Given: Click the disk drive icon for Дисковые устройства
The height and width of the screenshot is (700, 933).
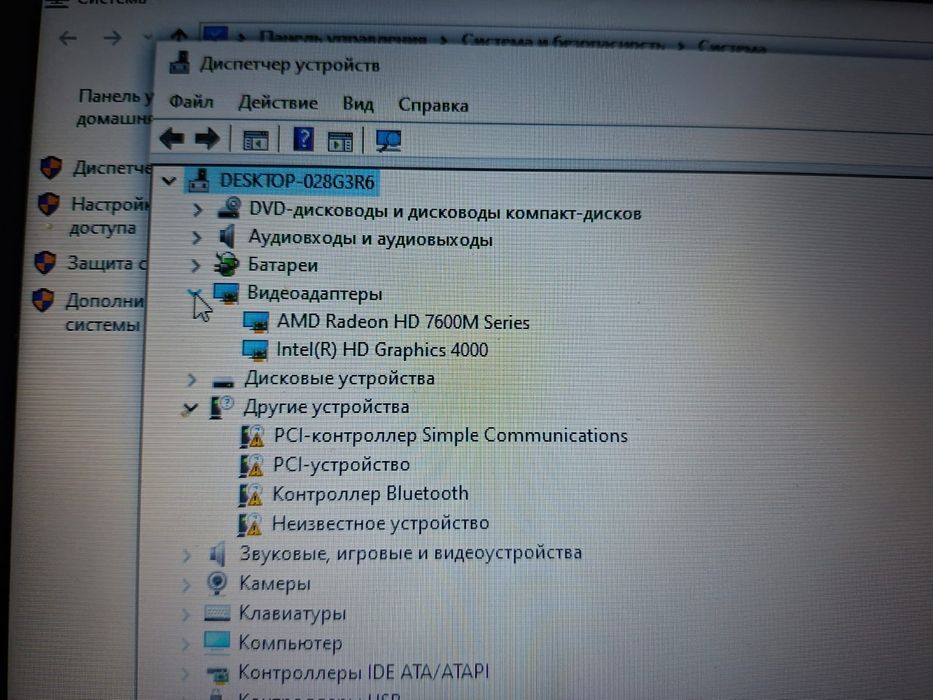Looking at the screenshot, I should [x=224, y=382].
